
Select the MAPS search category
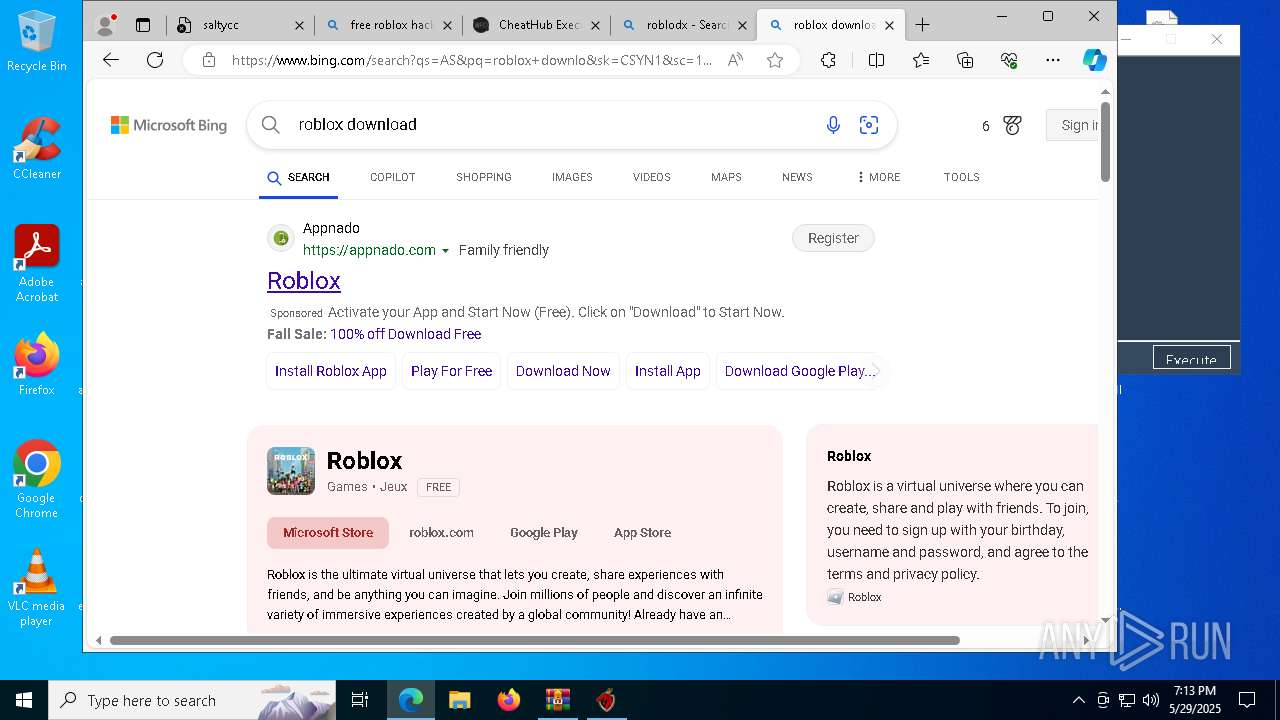click(726, 177)
